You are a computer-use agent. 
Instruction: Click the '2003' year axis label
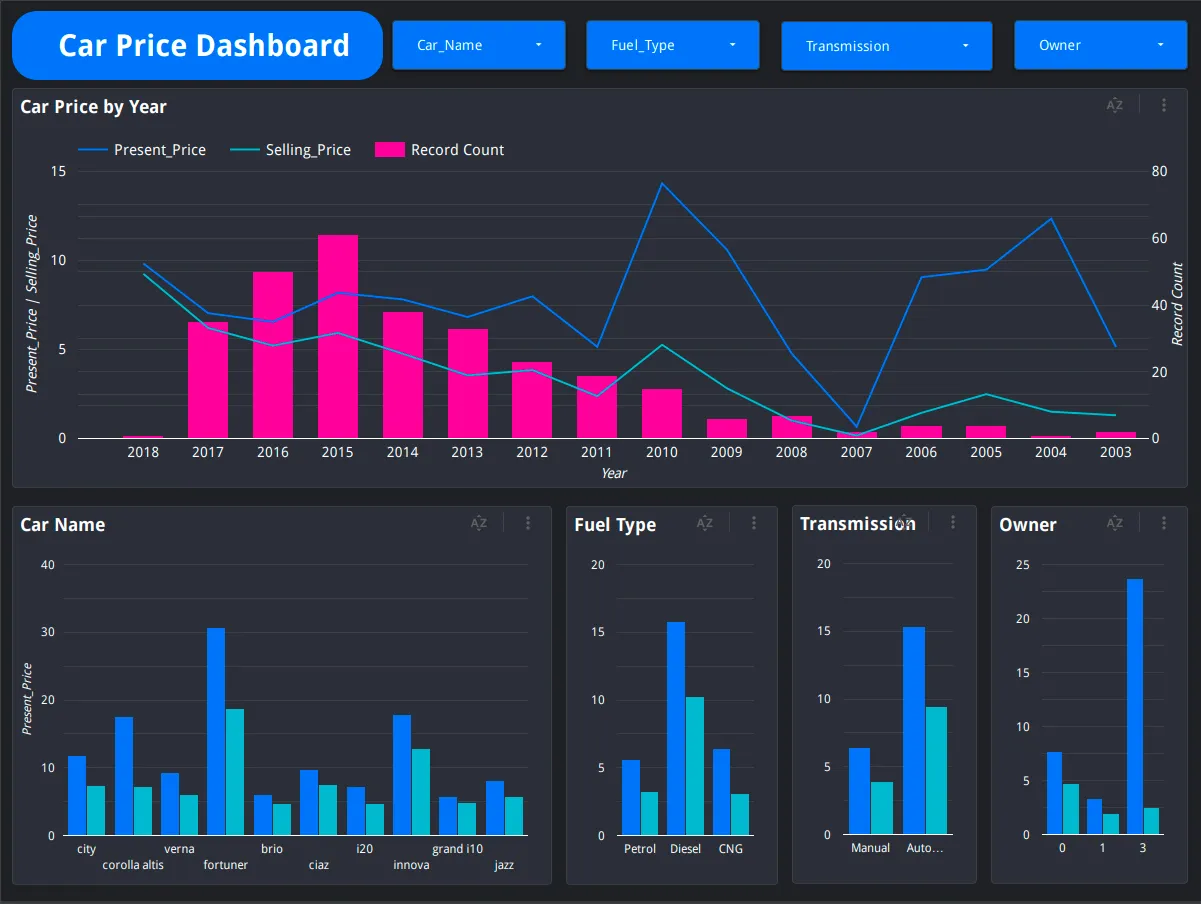[1116, 452]
